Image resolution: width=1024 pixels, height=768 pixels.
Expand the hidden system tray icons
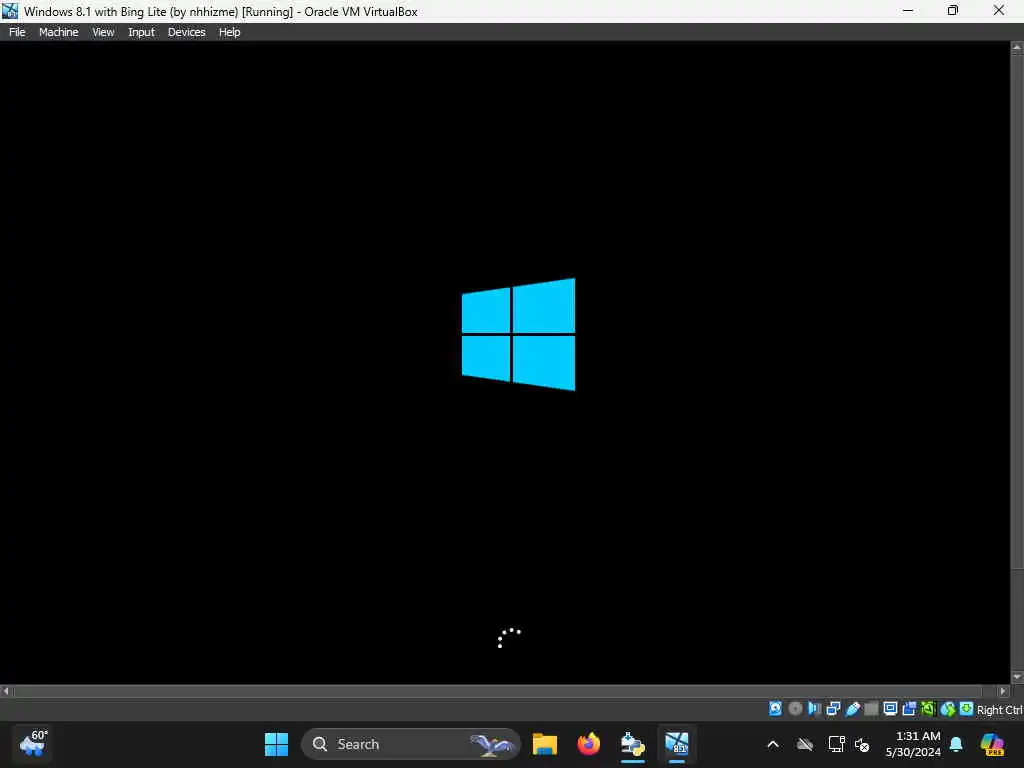pyautogui.click(x=773, y=744)
